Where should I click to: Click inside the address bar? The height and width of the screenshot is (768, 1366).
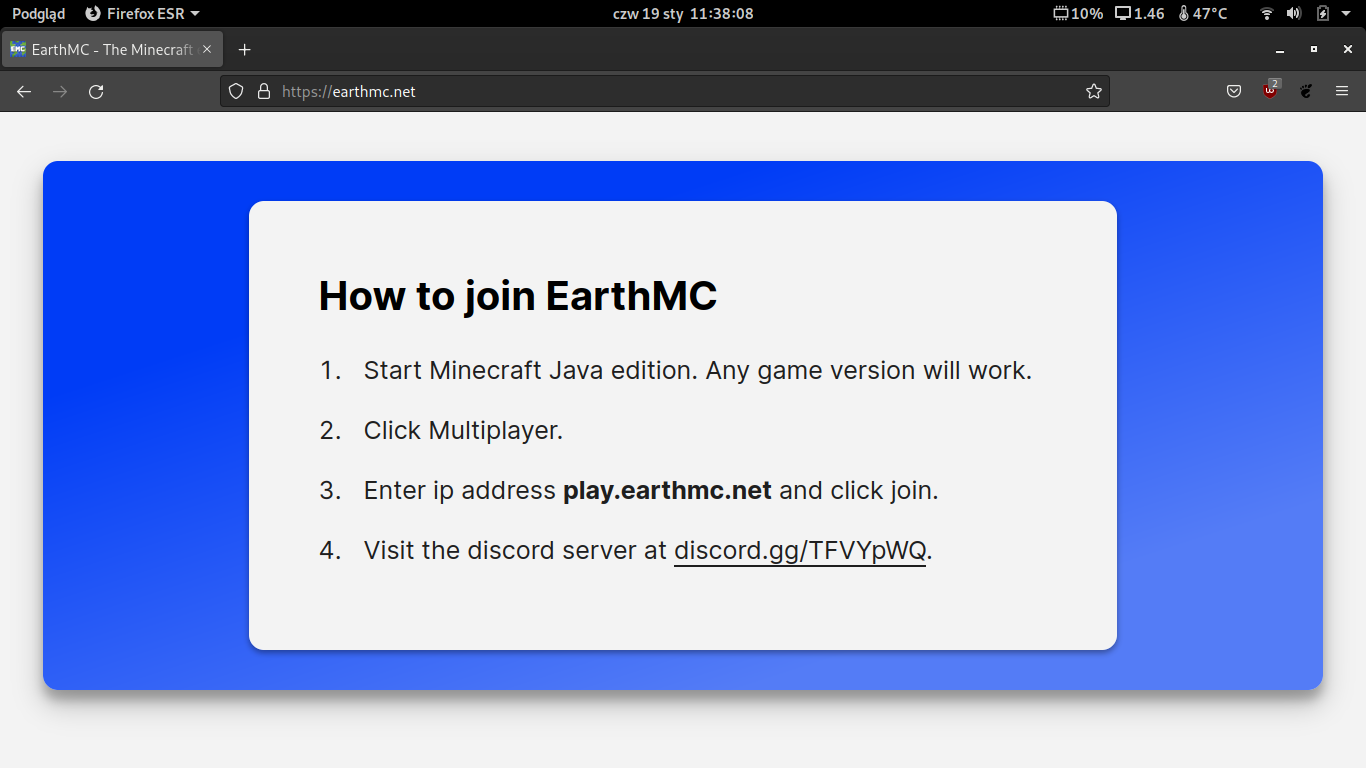pyautogui.click(x=600, y=91)
